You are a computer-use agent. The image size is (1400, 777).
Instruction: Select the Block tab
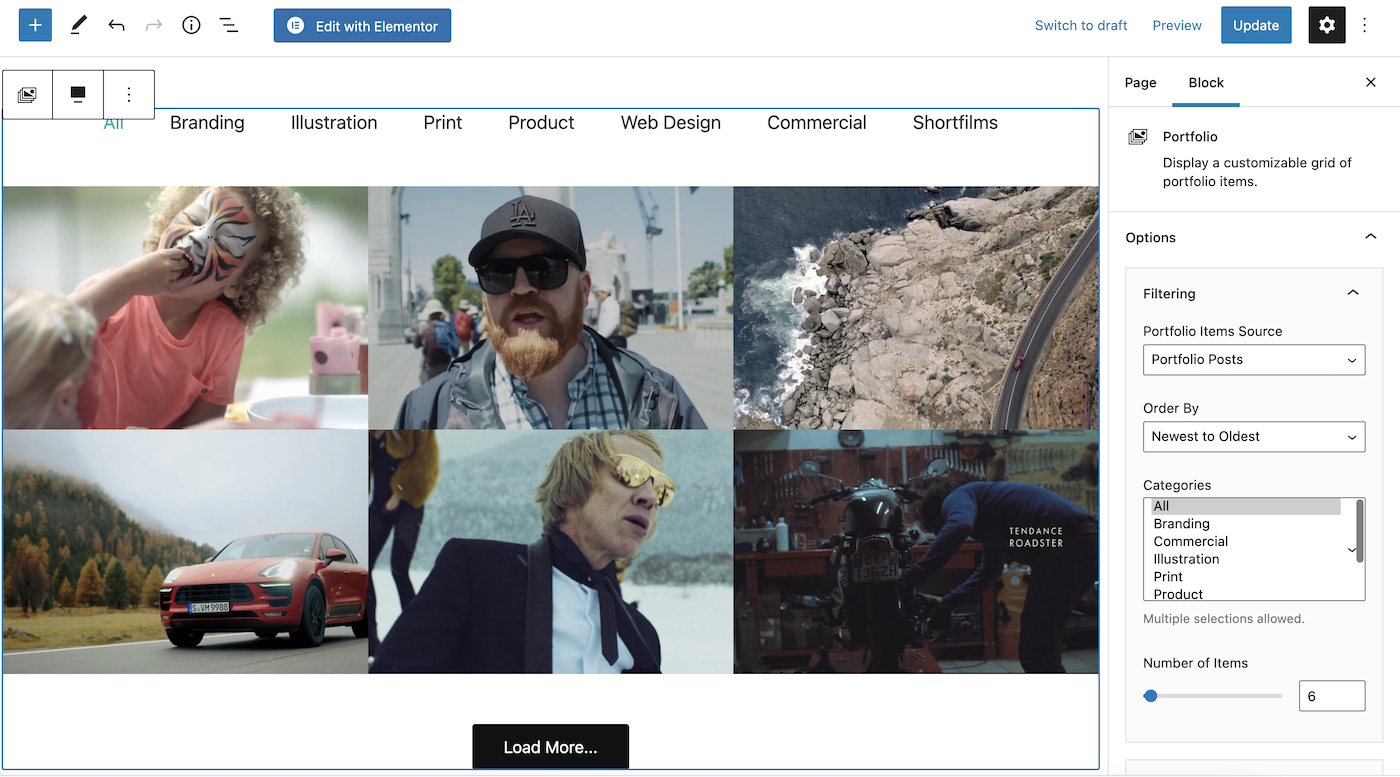(1206, 82)
